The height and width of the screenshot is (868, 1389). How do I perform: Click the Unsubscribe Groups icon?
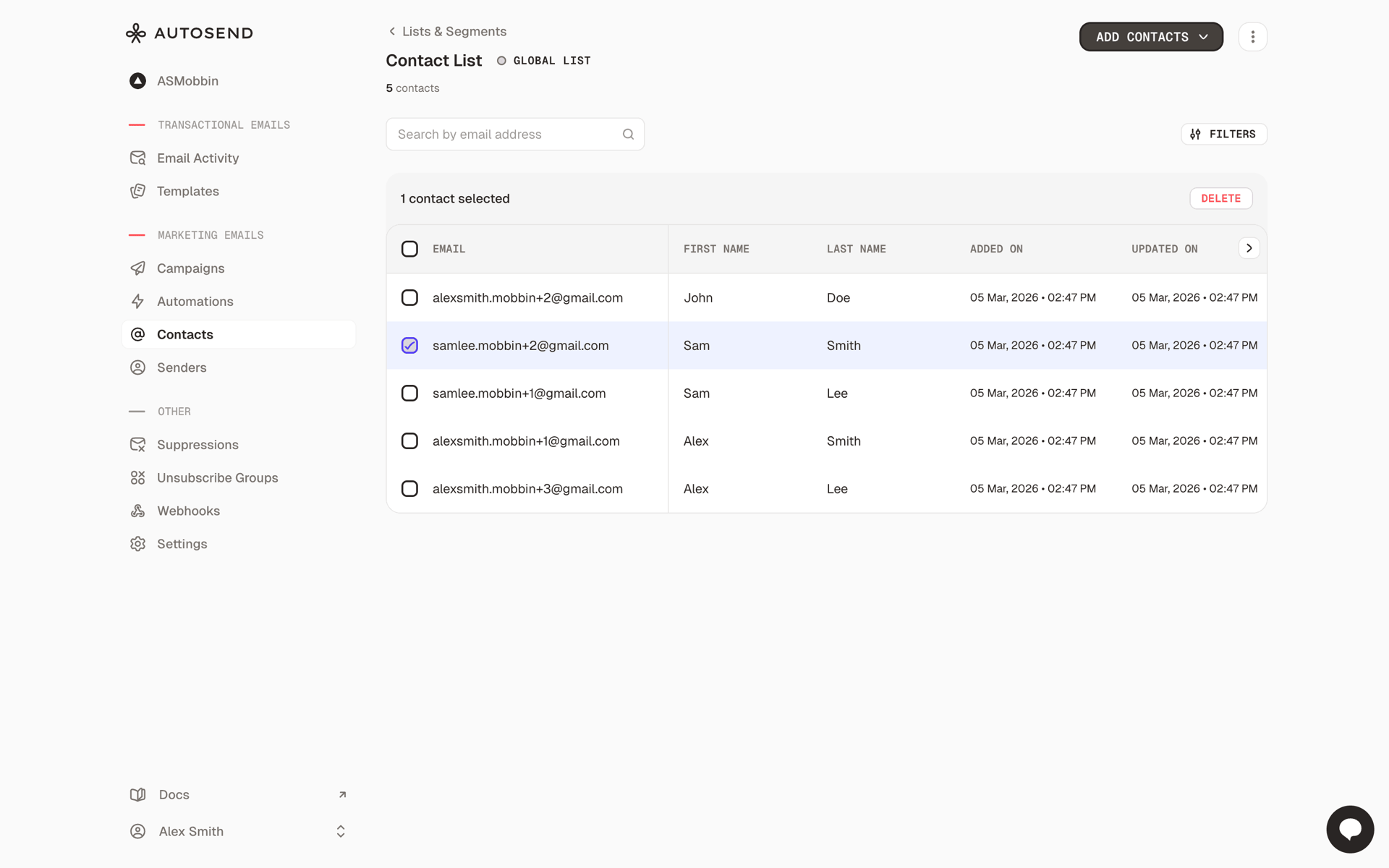pos(137,477)
